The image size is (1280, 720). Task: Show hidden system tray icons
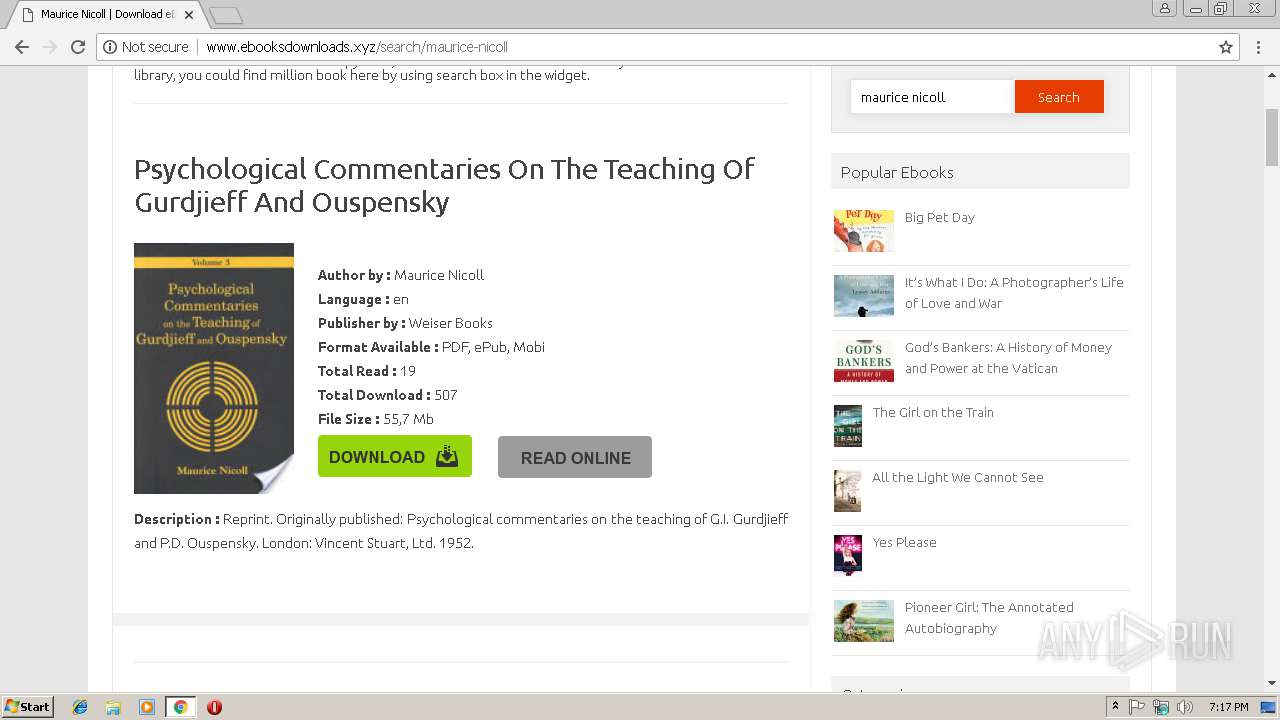(1116, 707)
